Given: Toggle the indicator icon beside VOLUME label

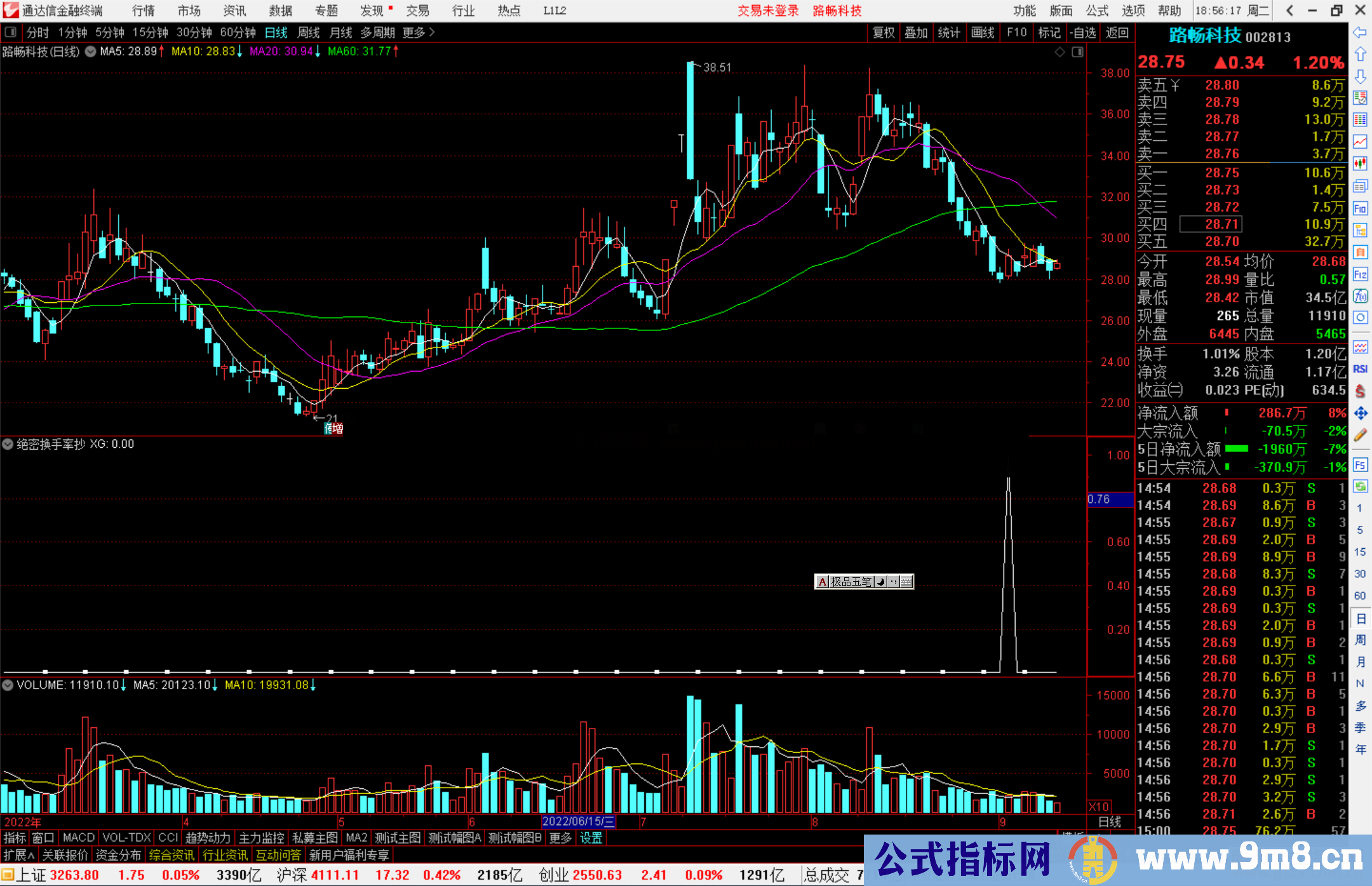Looking at the screenshot, I should (x=8, y=685).
